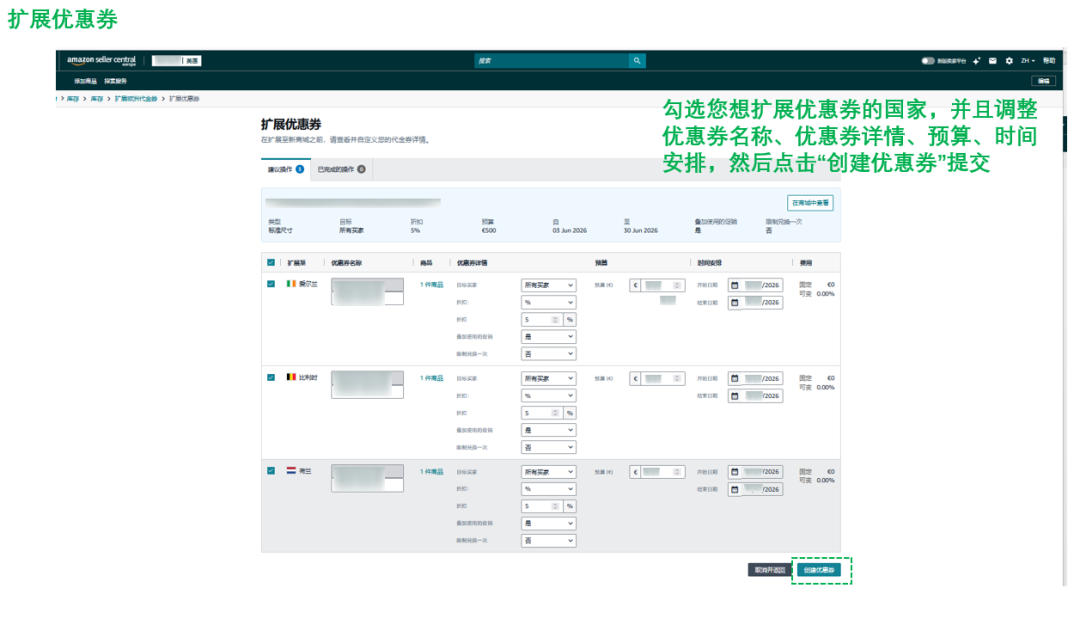Open calendar for Ireland start date
Image resolution: width=1080 pixels, height=619 pixels.
(x=735, y=285)
